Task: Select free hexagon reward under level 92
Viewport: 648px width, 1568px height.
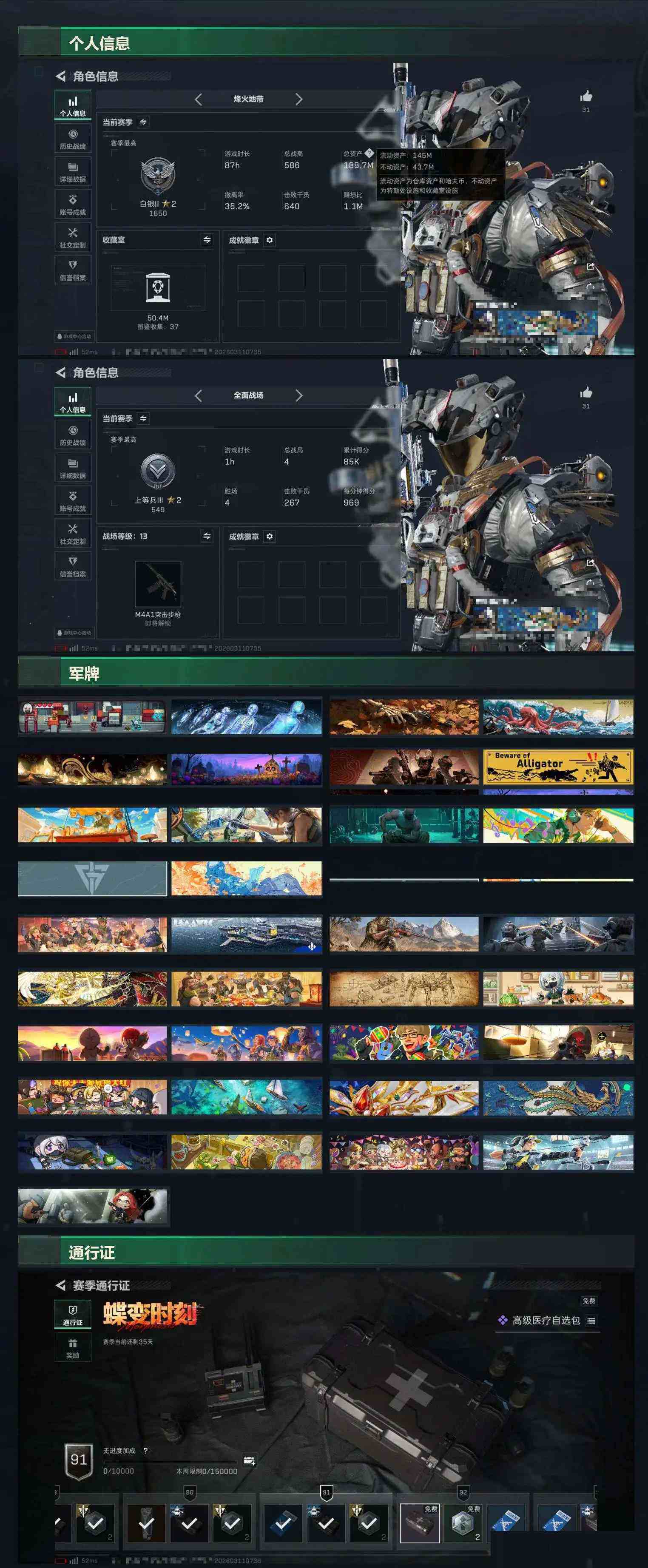Action: (x=463, y=1523)
